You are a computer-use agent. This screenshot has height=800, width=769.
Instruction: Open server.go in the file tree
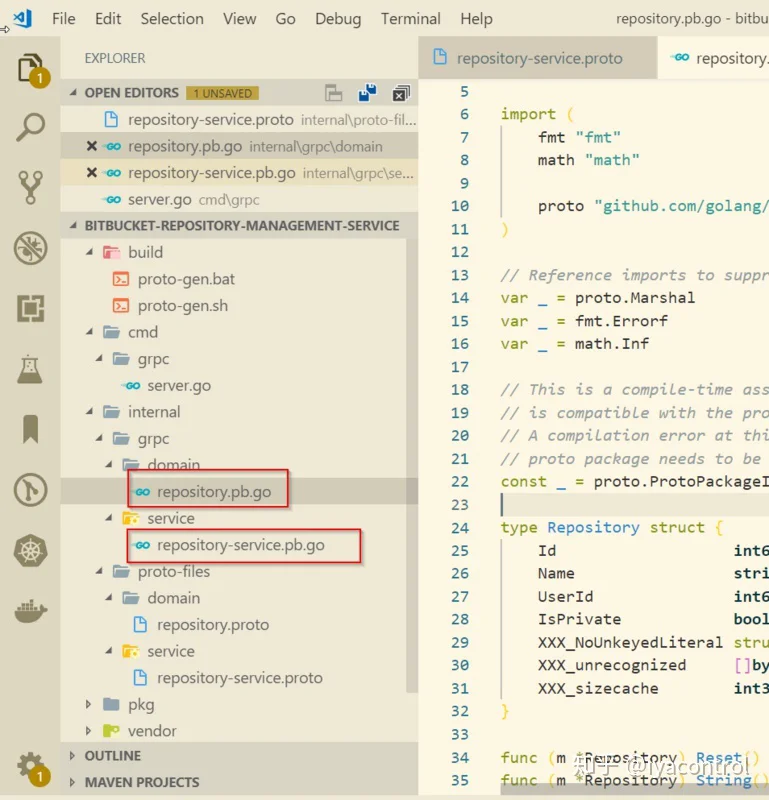click(x=179, y=386)
